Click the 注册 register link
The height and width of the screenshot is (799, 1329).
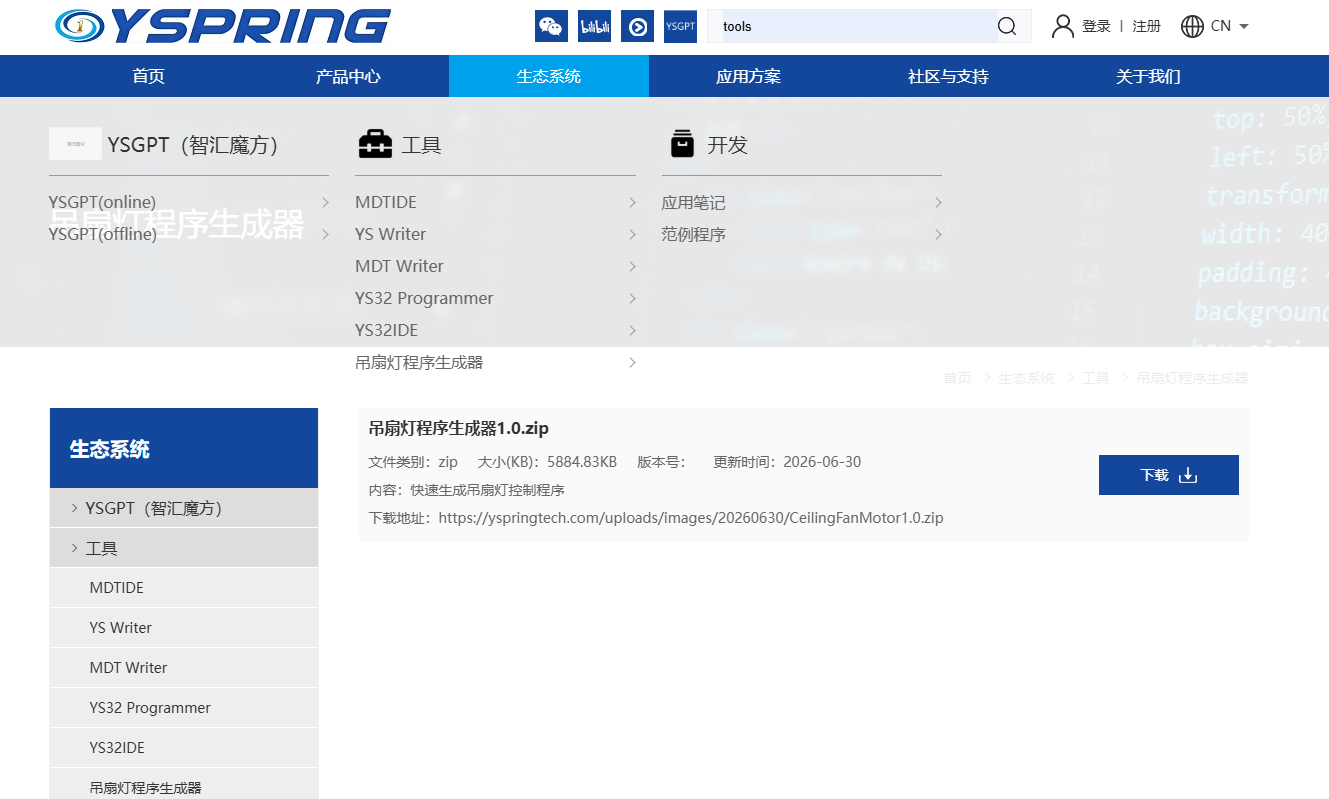(x=1146, y=26)
